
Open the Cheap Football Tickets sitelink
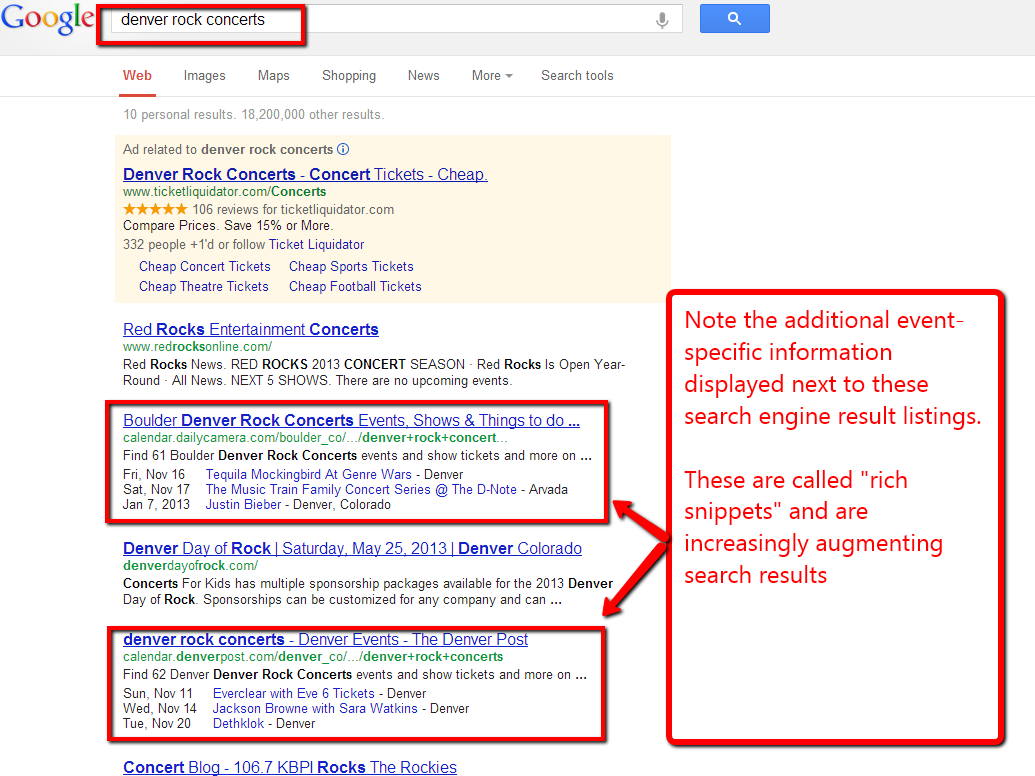coord(355,287)
